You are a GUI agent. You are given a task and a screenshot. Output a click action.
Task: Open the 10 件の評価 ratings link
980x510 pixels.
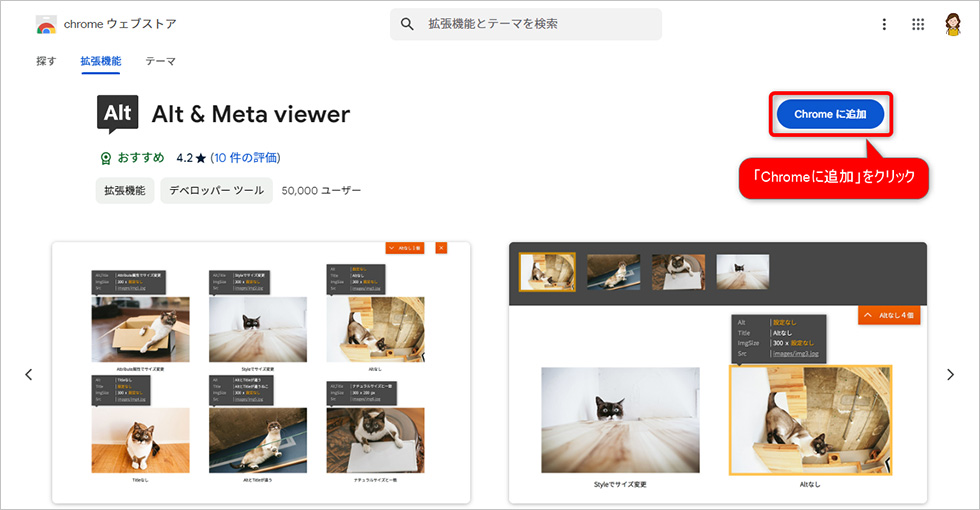click(245, 158)
